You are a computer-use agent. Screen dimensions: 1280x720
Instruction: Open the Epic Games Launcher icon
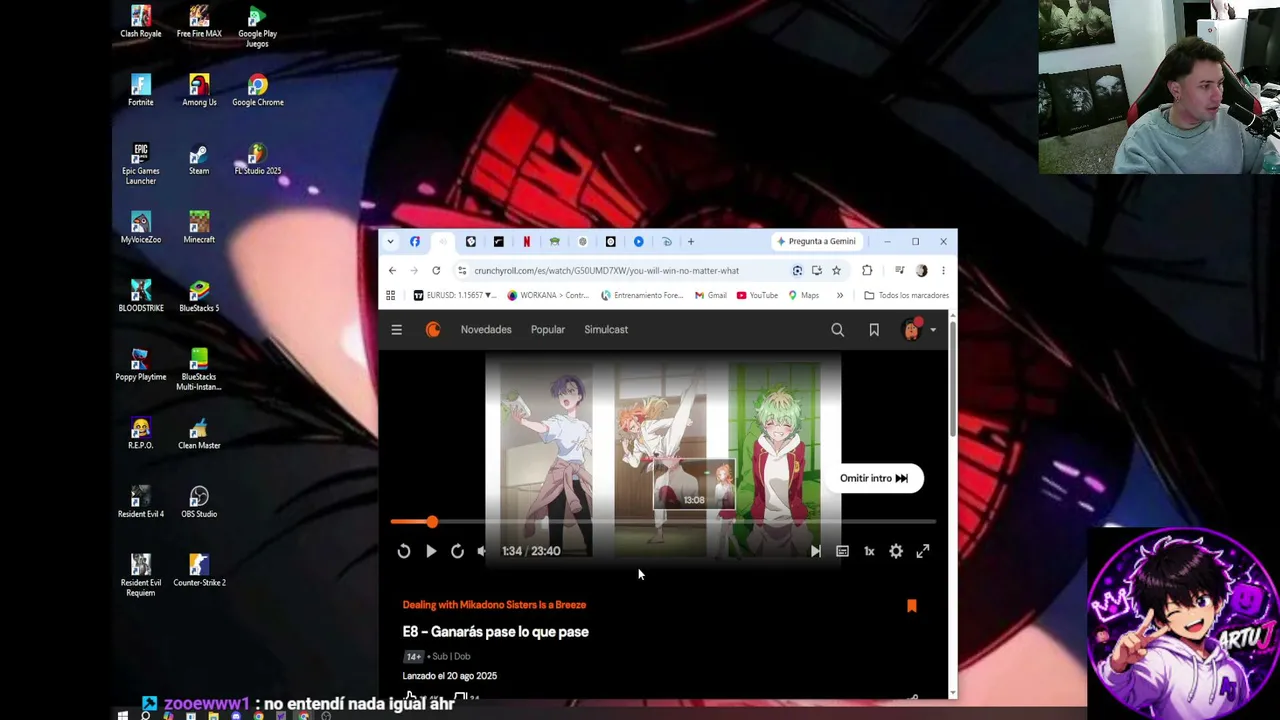pyautogui.click(x=141, y=164)
